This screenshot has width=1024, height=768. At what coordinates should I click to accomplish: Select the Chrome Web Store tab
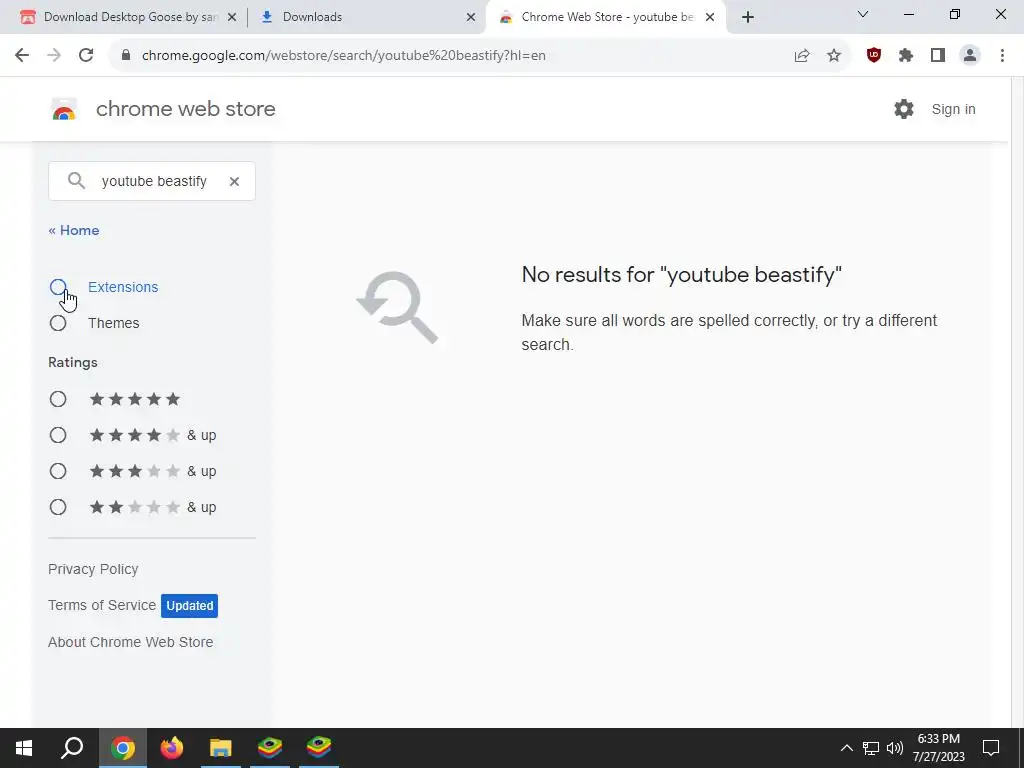click(x=605, y=18)
